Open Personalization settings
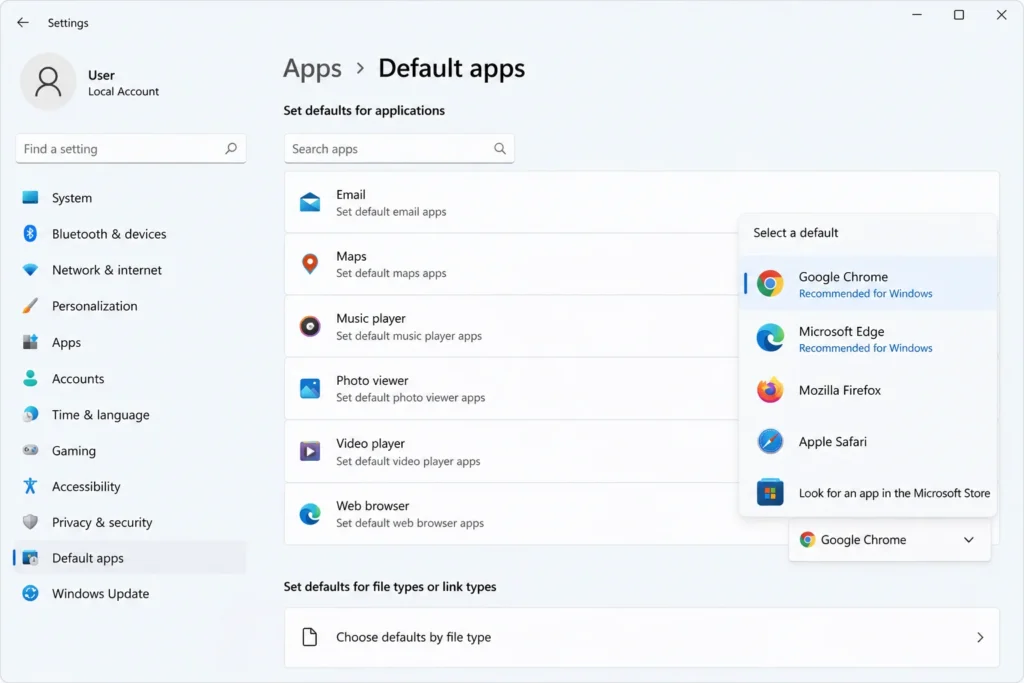 click(x=130, y=306)
